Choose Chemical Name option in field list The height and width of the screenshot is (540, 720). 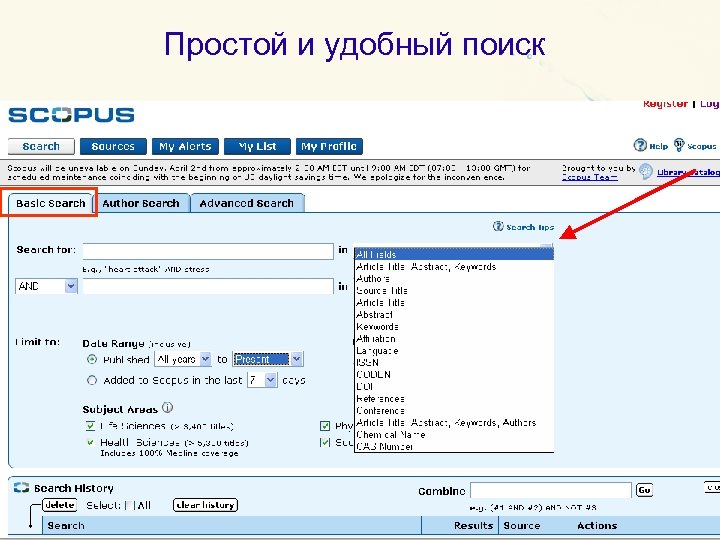click(454, 434)
